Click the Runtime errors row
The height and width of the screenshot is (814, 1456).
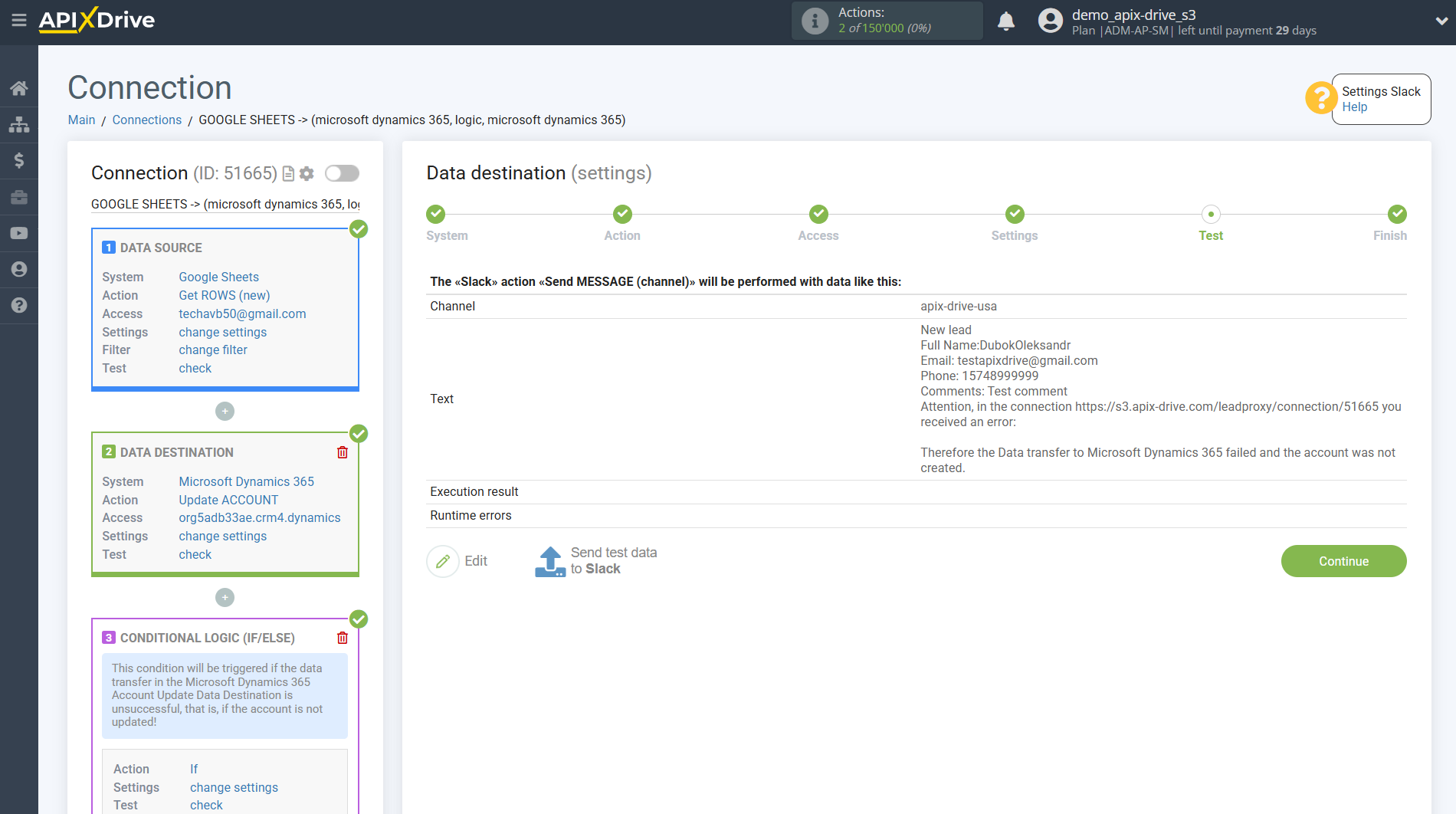[917, 516]
